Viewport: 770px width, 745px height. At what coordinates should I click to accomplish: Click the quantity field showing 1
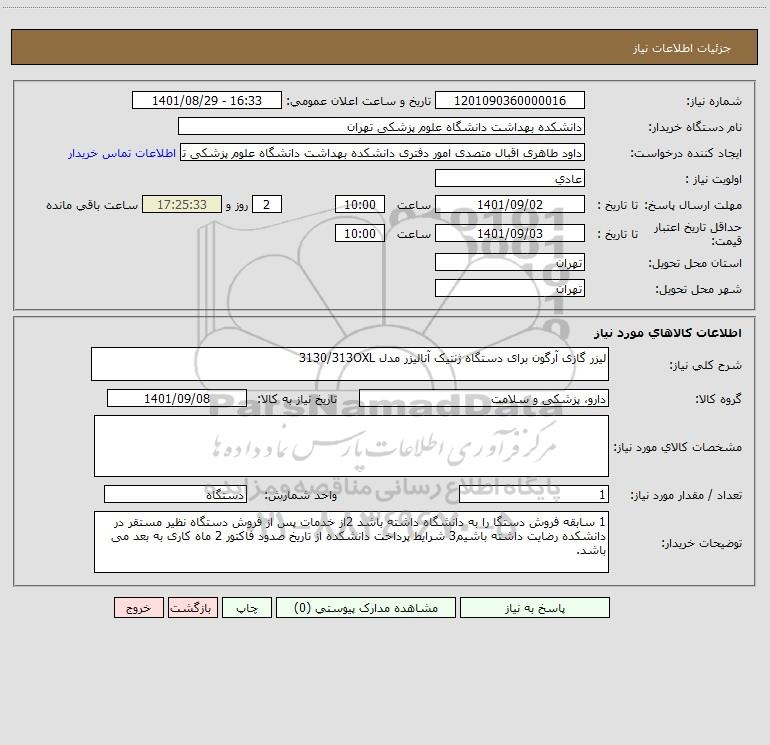tap(534, 495)
